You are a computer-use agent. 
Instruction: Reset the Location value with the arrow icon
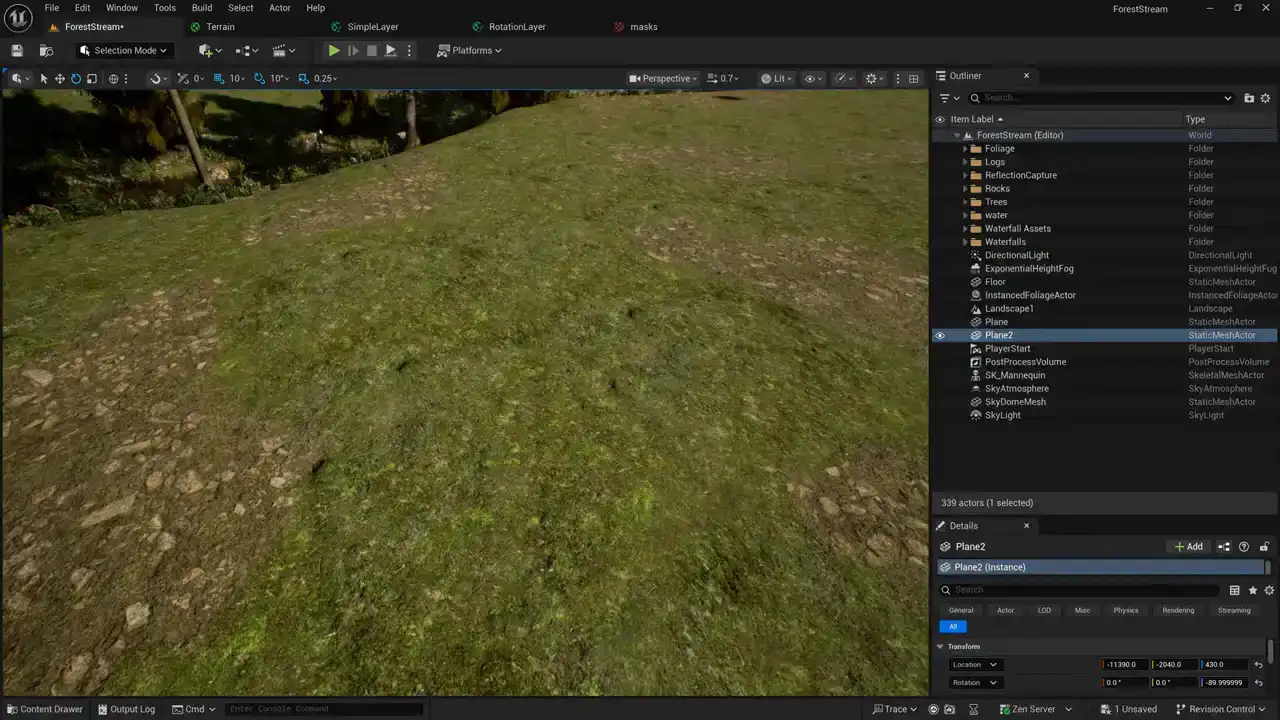pyautogui.click(x=1258, y=665)
